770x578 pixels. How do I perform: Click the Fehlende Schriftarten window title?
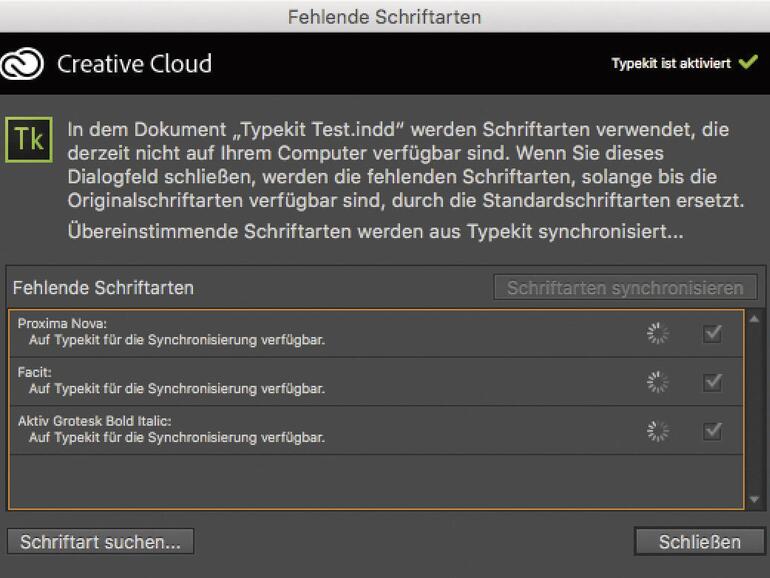click(x=385, y=17)
